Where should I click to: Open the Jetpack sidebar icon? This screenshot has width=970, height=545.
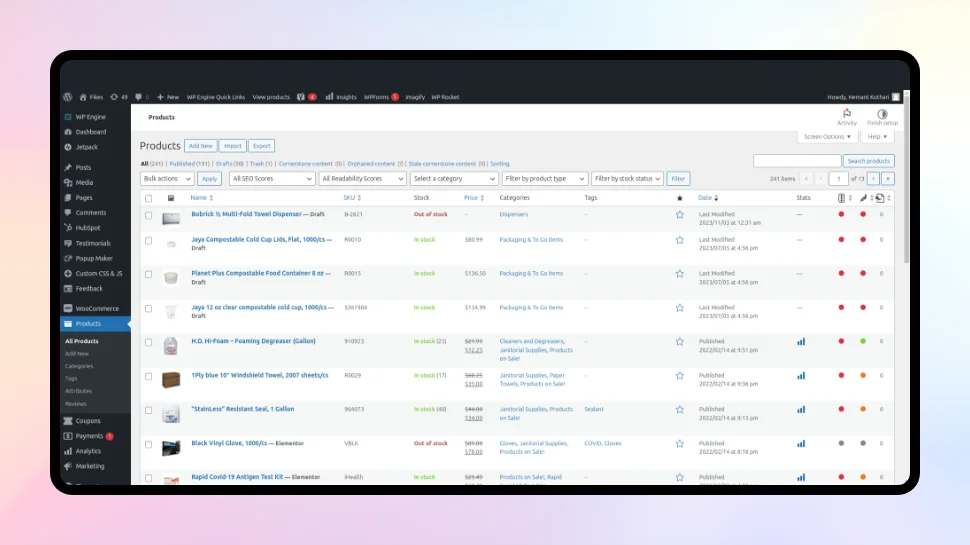point(67,147)
